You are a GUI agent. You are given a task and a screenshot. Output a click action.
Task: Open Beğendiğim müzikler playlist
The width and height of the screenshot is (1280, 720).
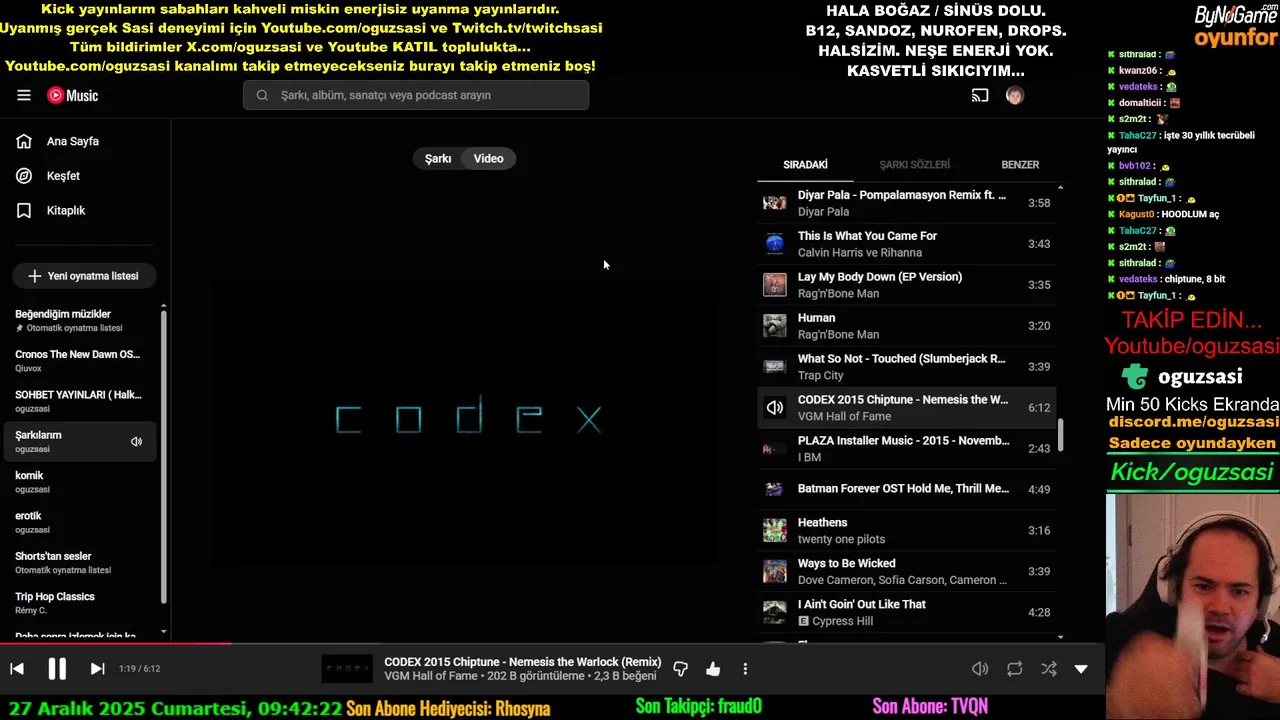80,320
